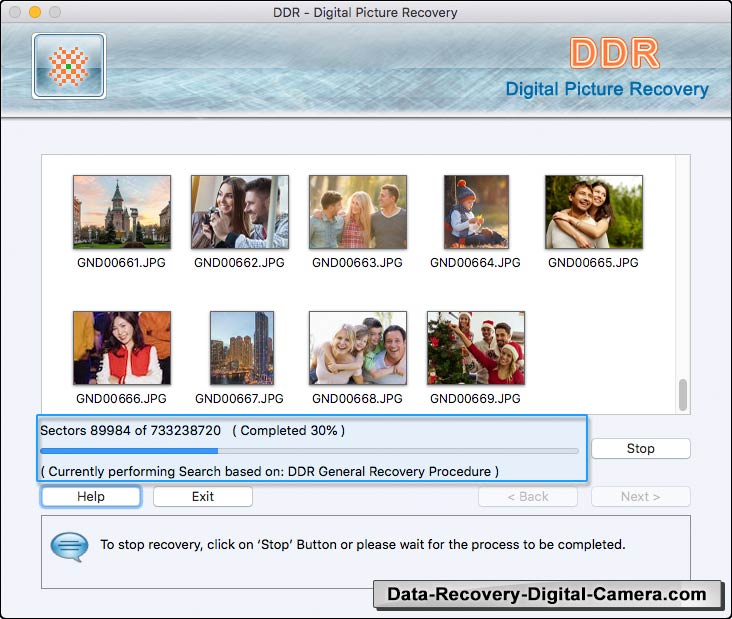Click the speech bubble info icon
Screen dimensions: 732x619
[69, 546]
